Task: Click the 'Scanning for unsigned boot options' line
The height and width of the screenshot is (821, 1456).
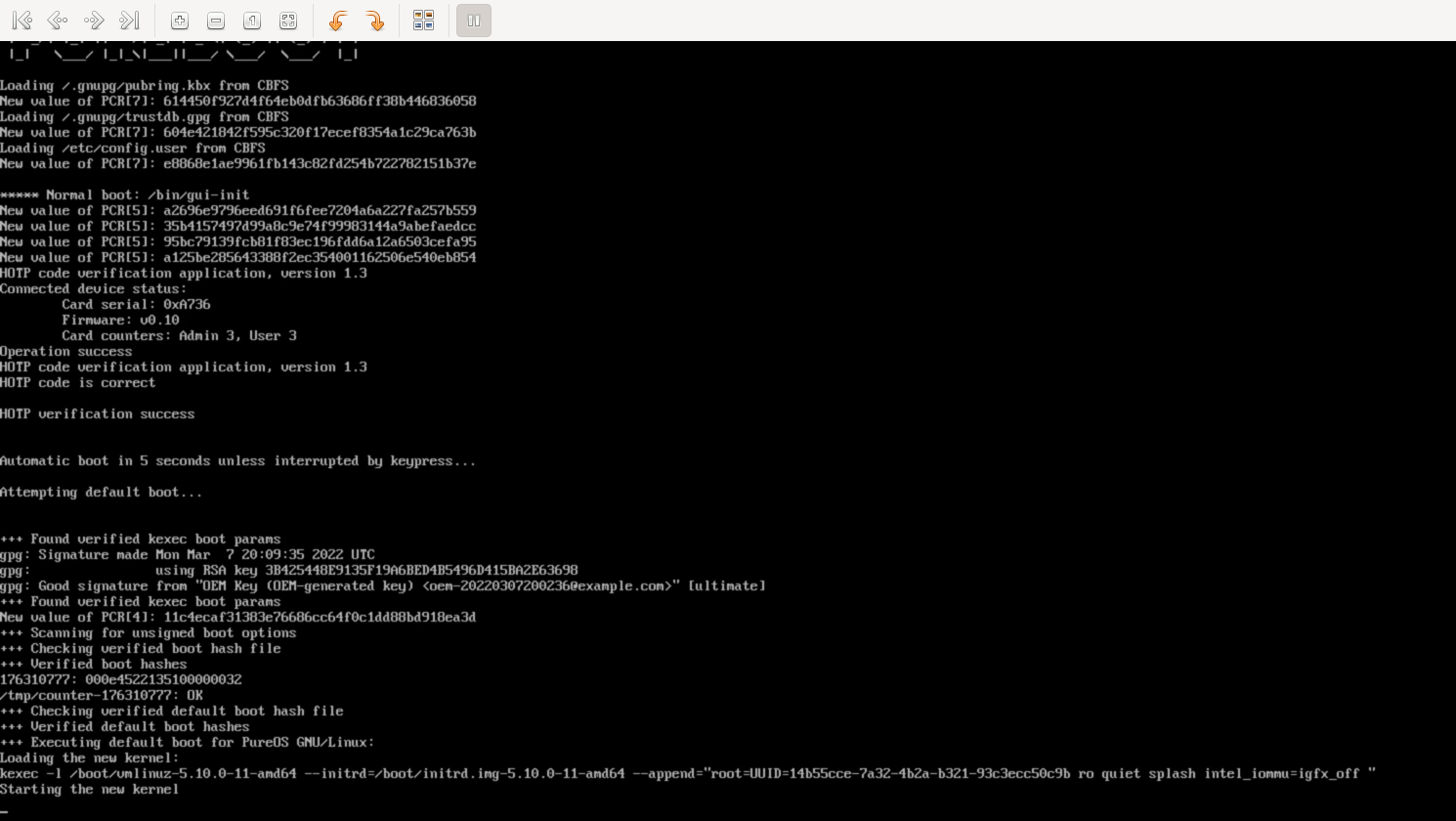Action: (x=149, y=633)
